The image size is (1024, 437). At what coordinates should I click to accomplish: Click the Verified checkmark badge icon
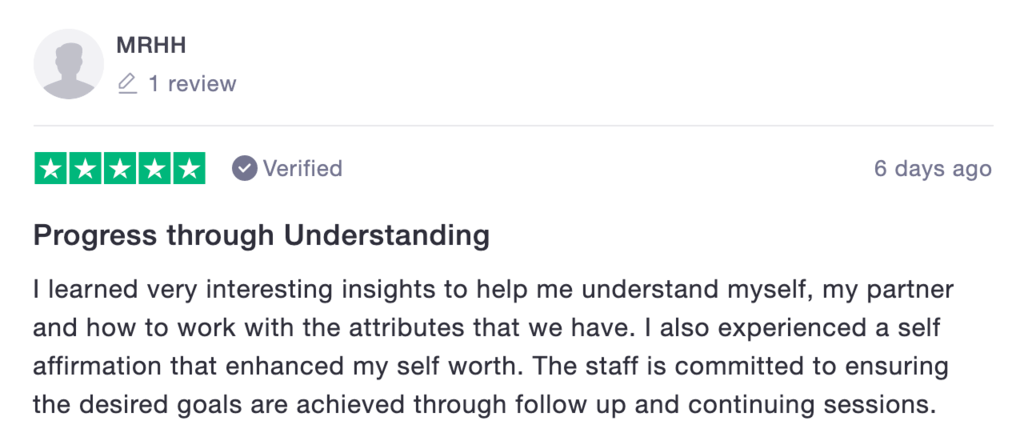(x=244, y=168)
